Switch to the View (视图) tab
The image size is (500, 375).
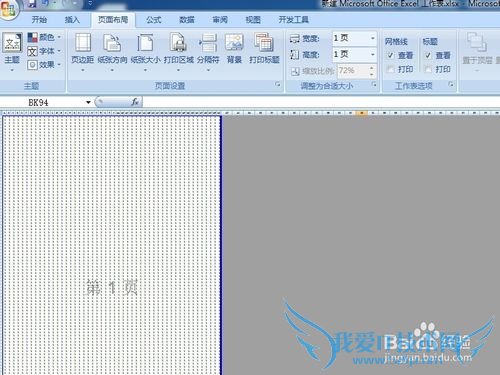(253, 20)
